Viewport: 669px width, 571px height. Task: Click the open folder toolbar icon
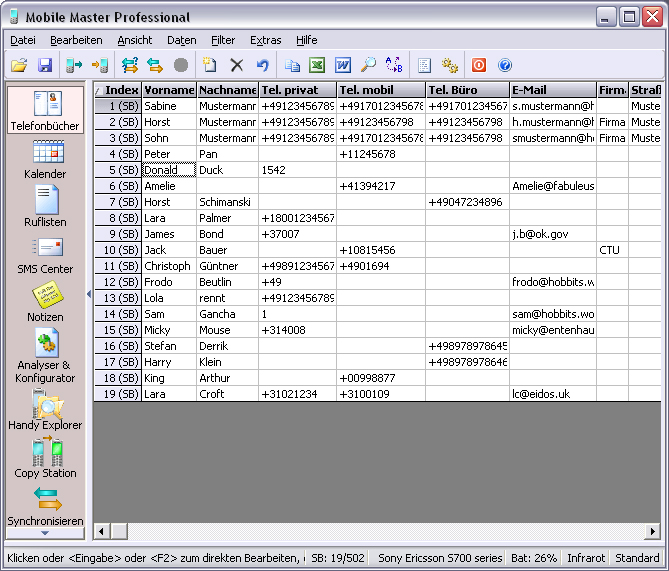click(x=18, y=65)
